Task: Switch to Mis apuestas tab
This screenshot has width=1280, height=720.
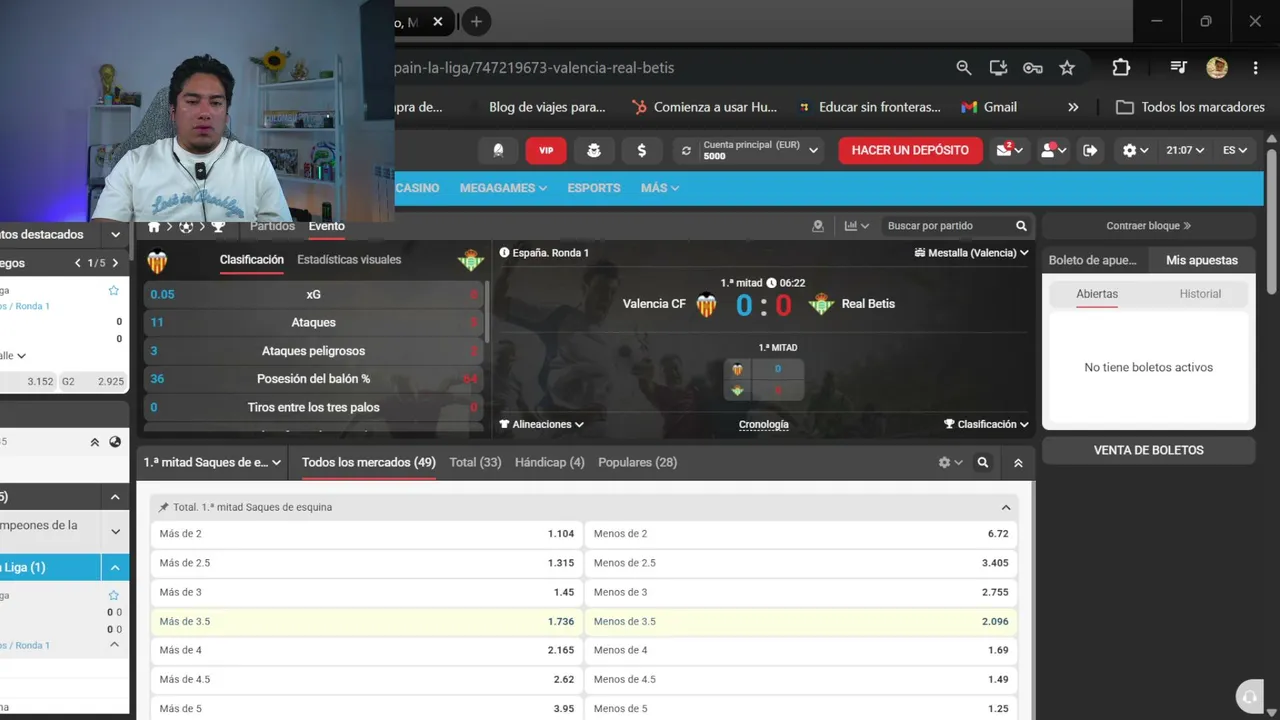Action: pos(1202,260)
